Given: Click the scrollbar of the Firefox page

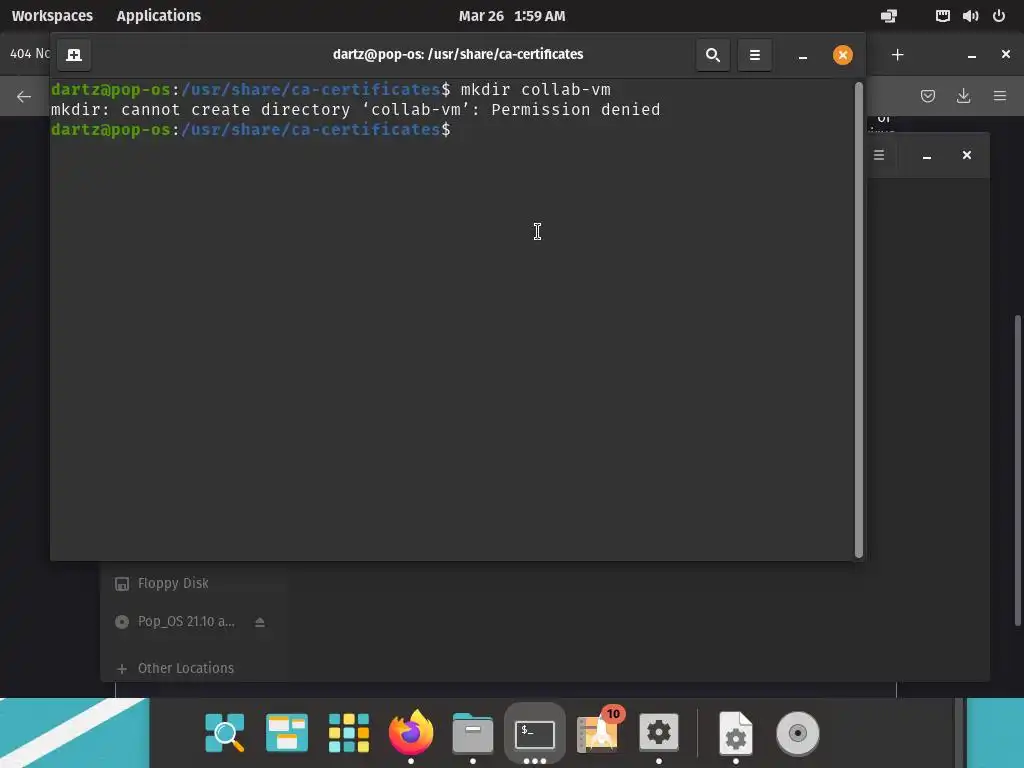Looking at the screenshot, I should point(1018,470).
